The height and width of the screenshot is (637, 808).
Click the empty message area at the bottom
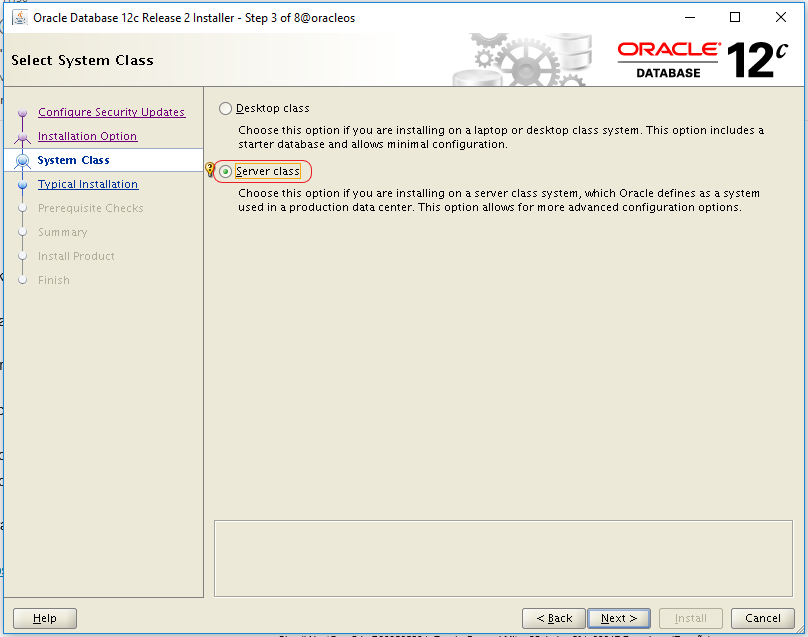click(503, 558)
